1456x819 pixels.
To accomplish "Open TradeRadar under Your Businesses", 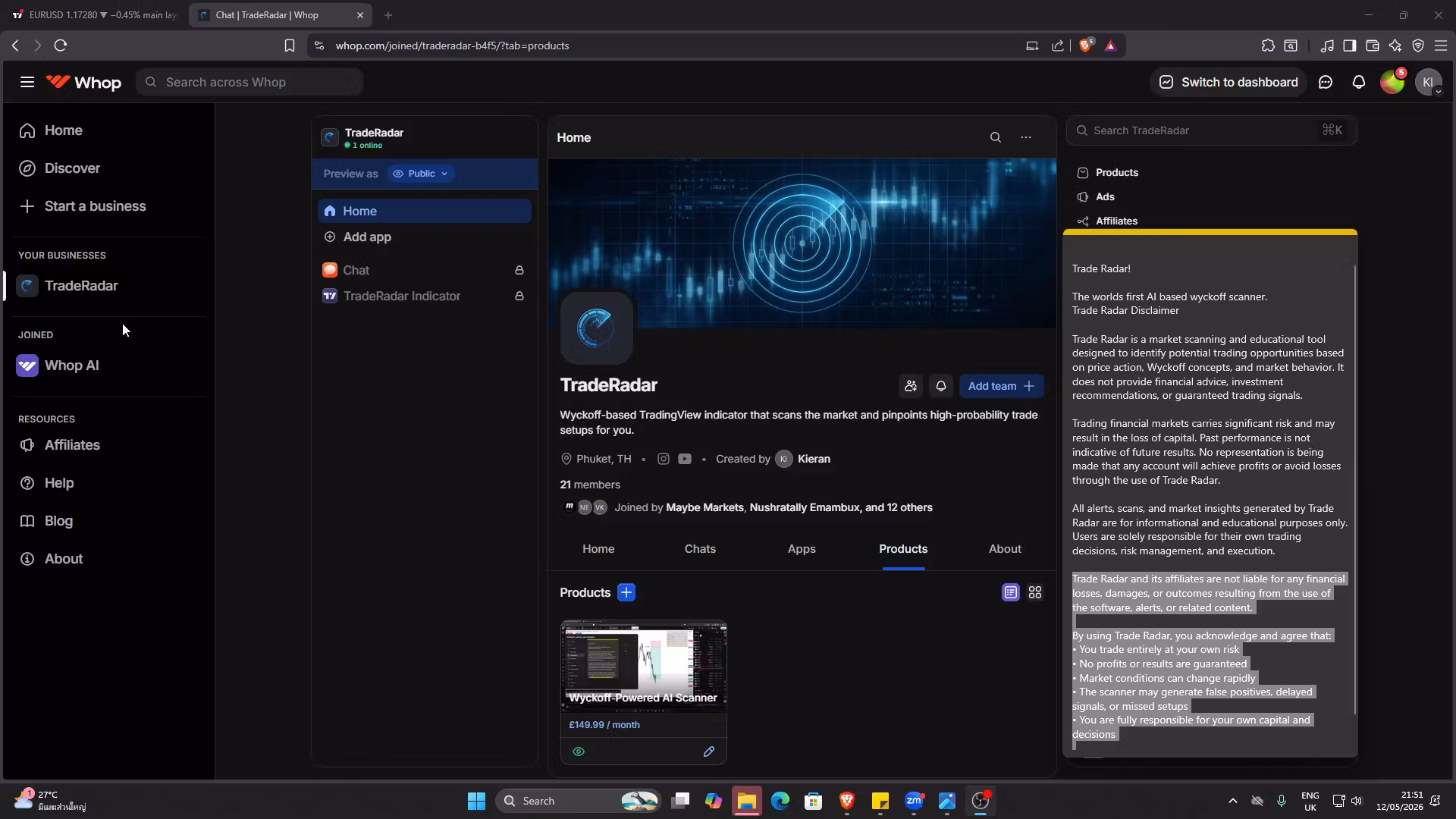I will (108, 286).
